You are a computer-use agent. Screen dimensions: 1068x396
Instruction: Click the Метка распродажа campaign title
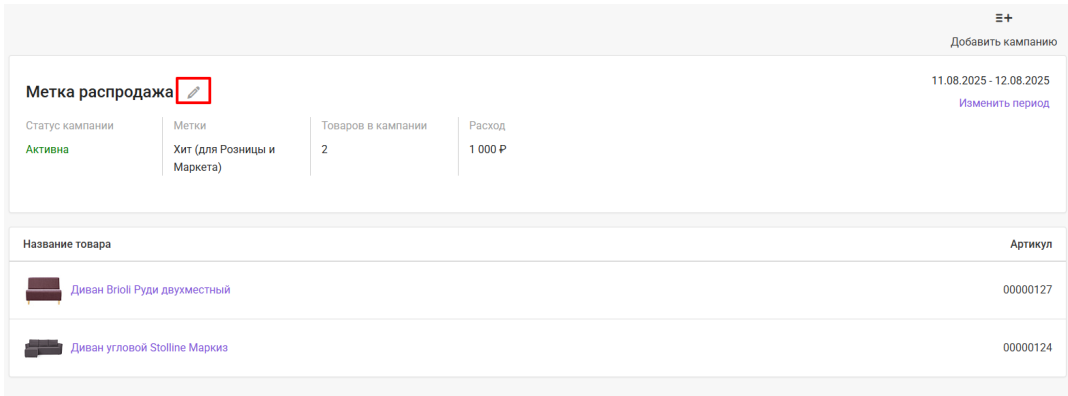(99, 92)
